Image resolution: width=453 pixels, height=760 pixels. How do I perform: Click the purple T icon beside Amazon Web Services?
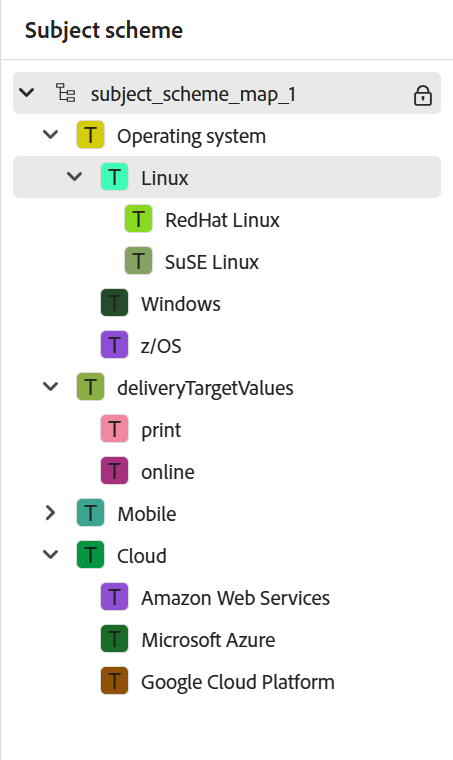(114, 597)
